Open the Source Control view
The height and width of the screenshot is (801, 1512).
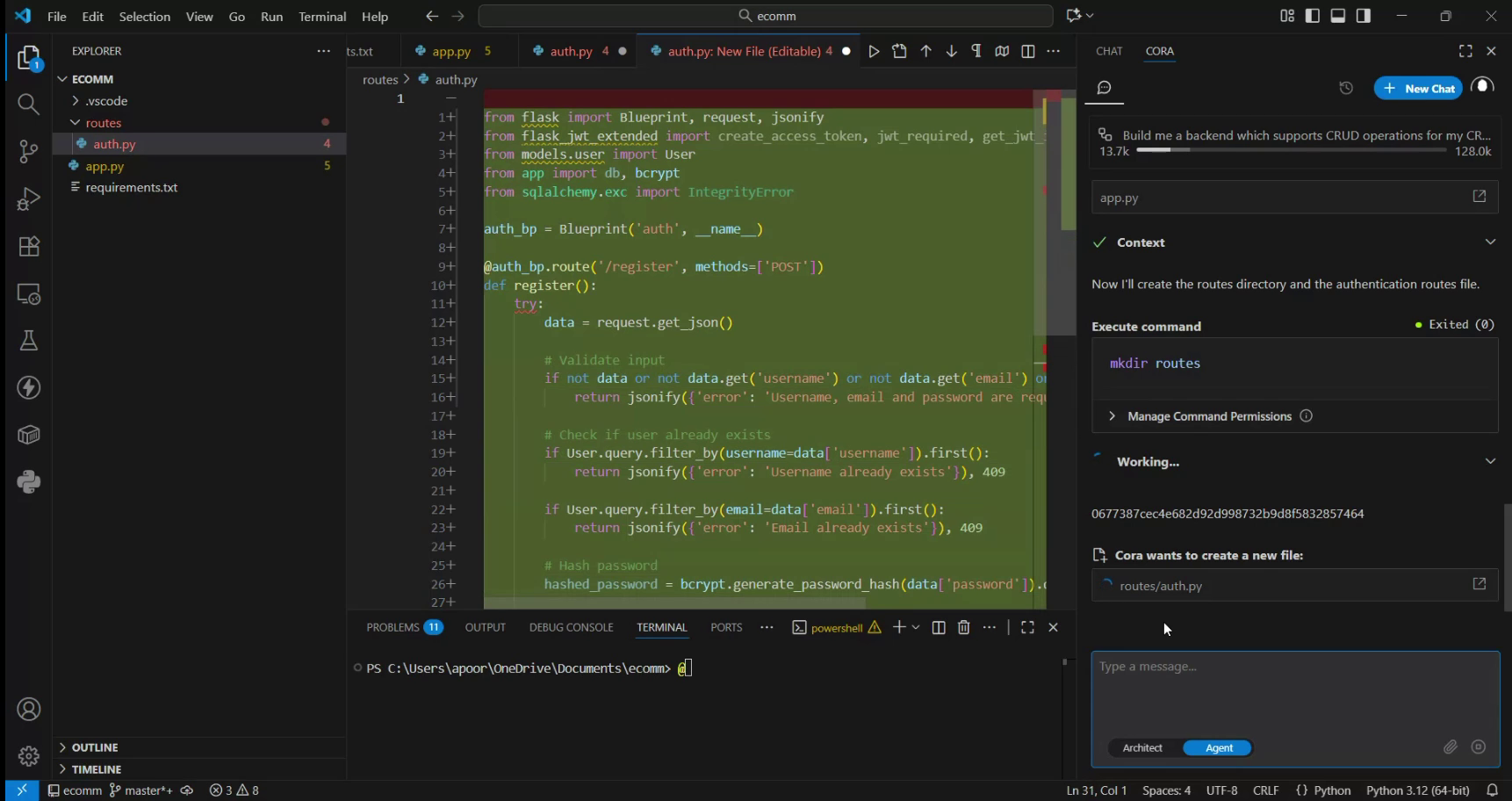click(28, 151)
